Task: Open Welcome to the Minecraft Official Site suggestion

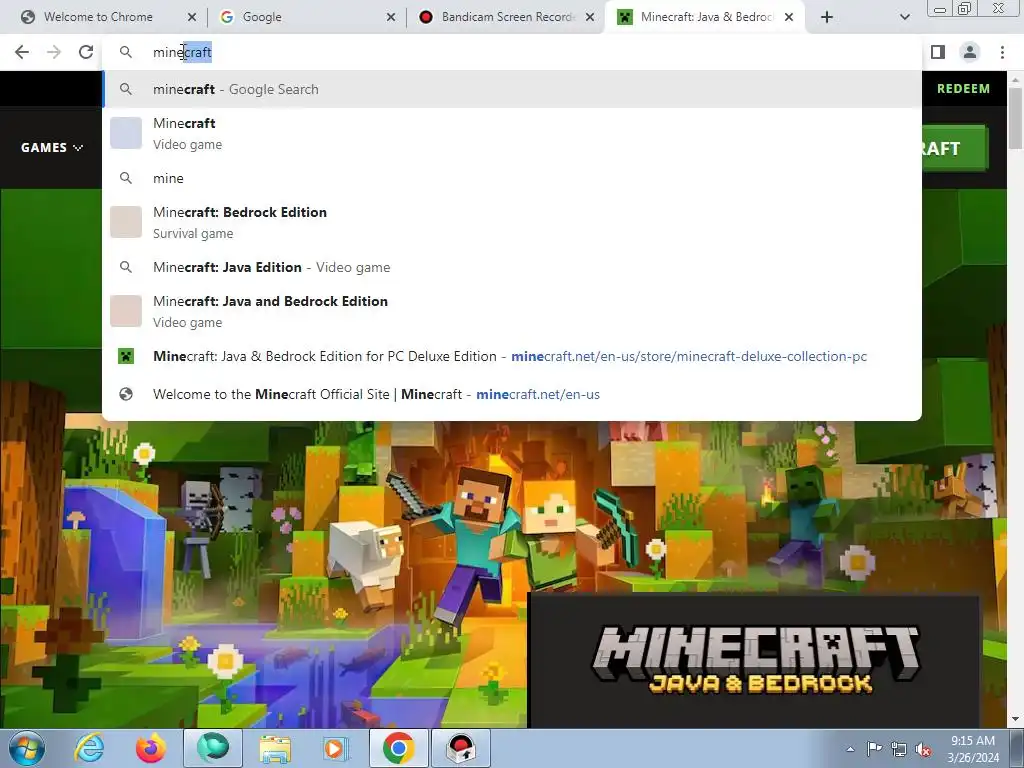Action: pos(511,394)
